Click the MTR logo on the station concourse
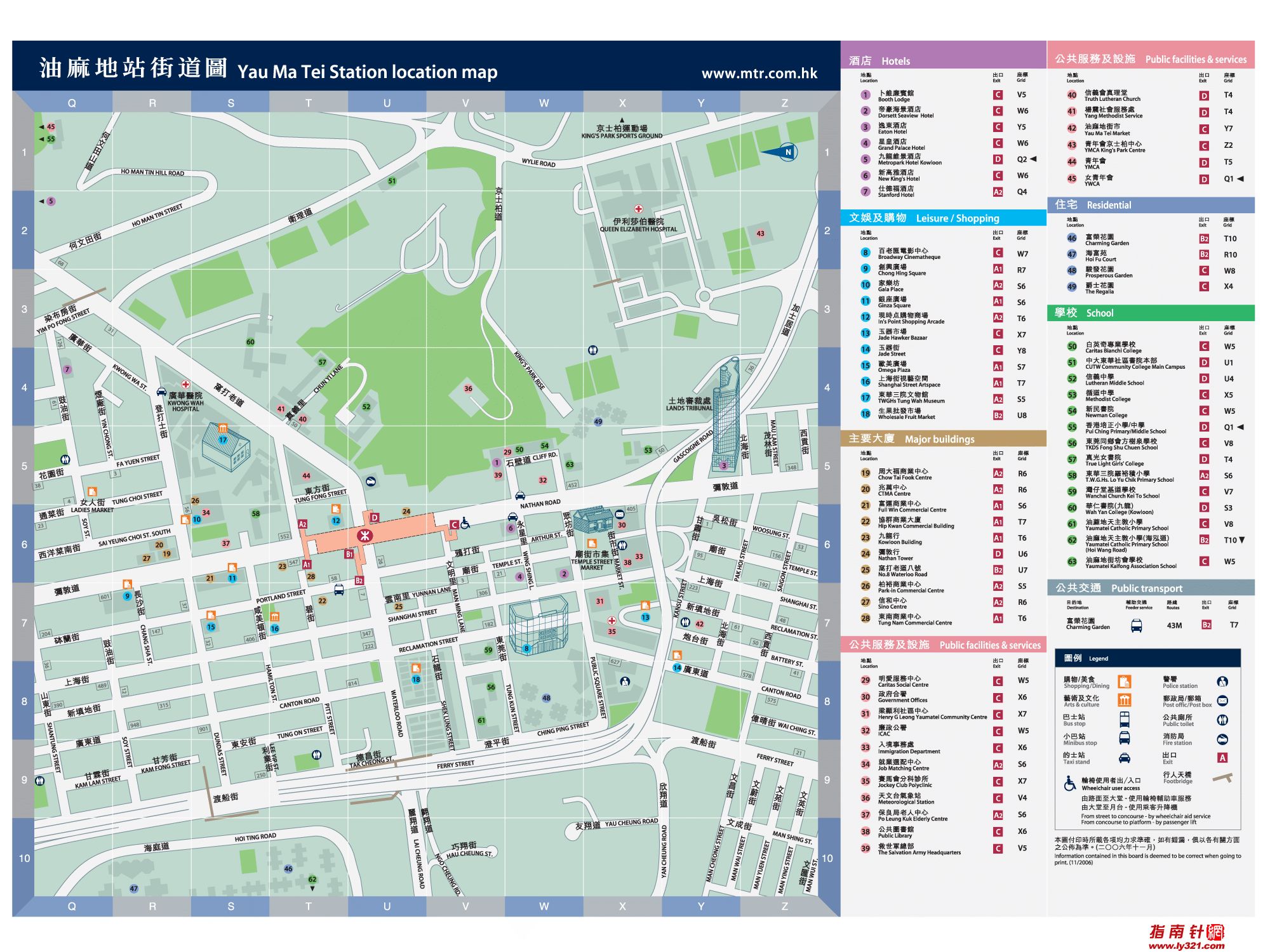The width and height of the screenshot is (1270, 952). 364,536
